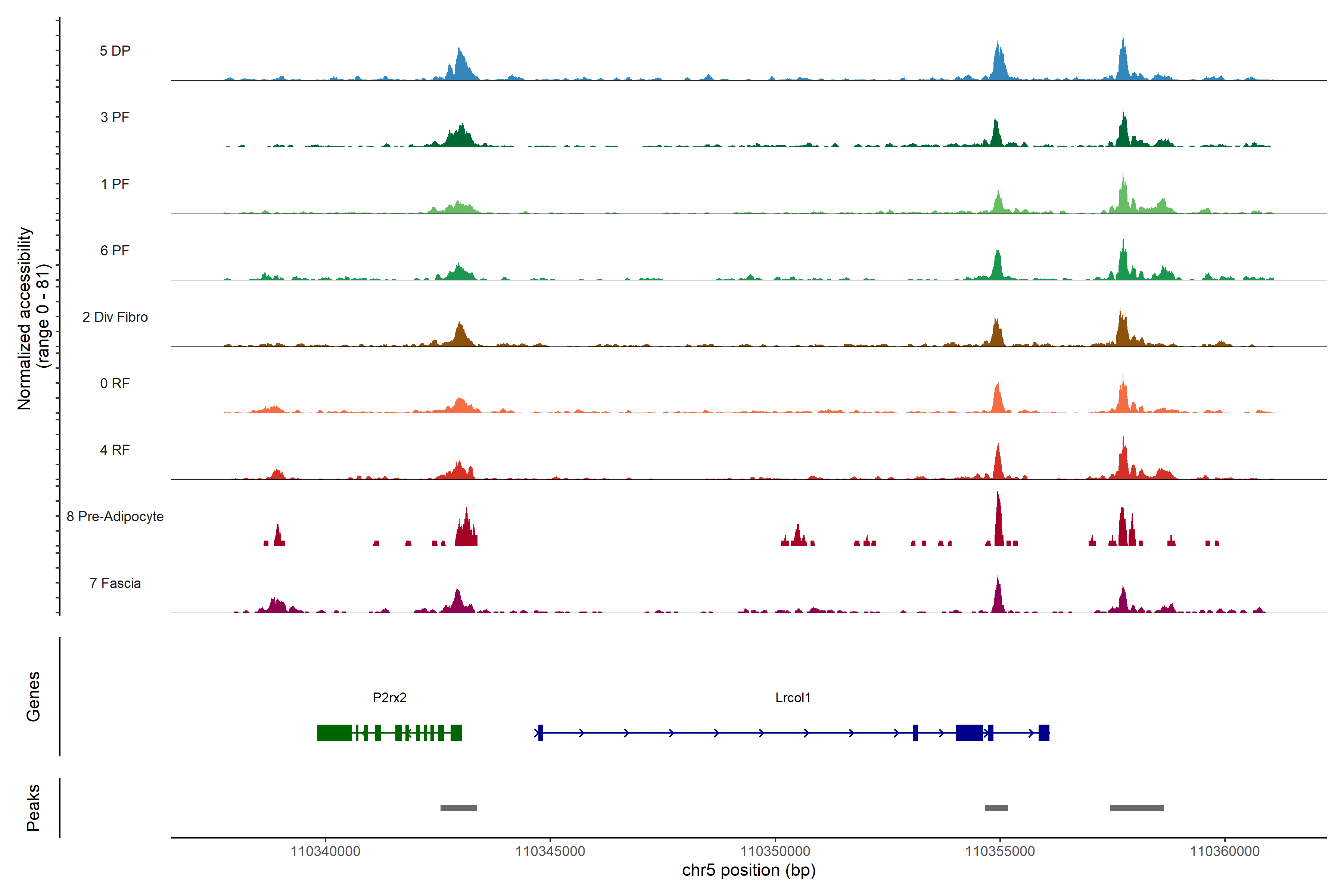The height and width of the screenshot is (896, 1344).
Task: Click the 5 DP track label
Action: pos(115,51)
